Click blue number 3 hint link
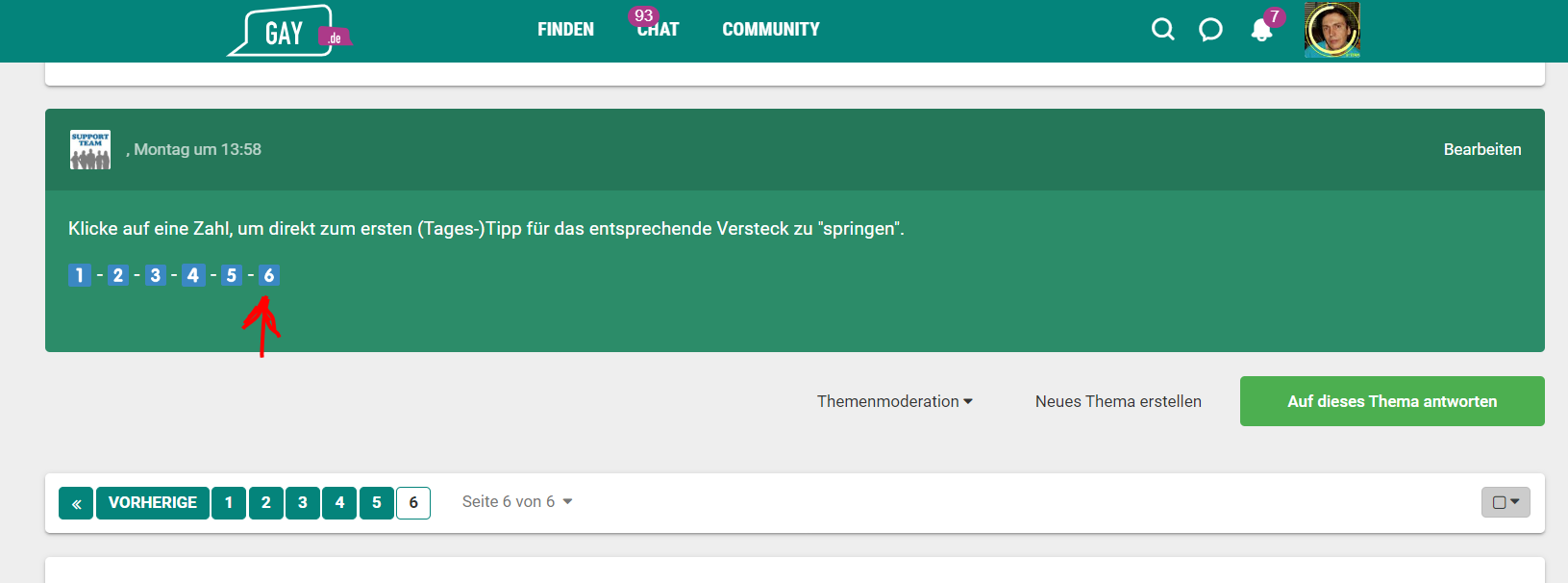Image resolution: width=1568 pixels, height=583 pixels. pos(156,276)
